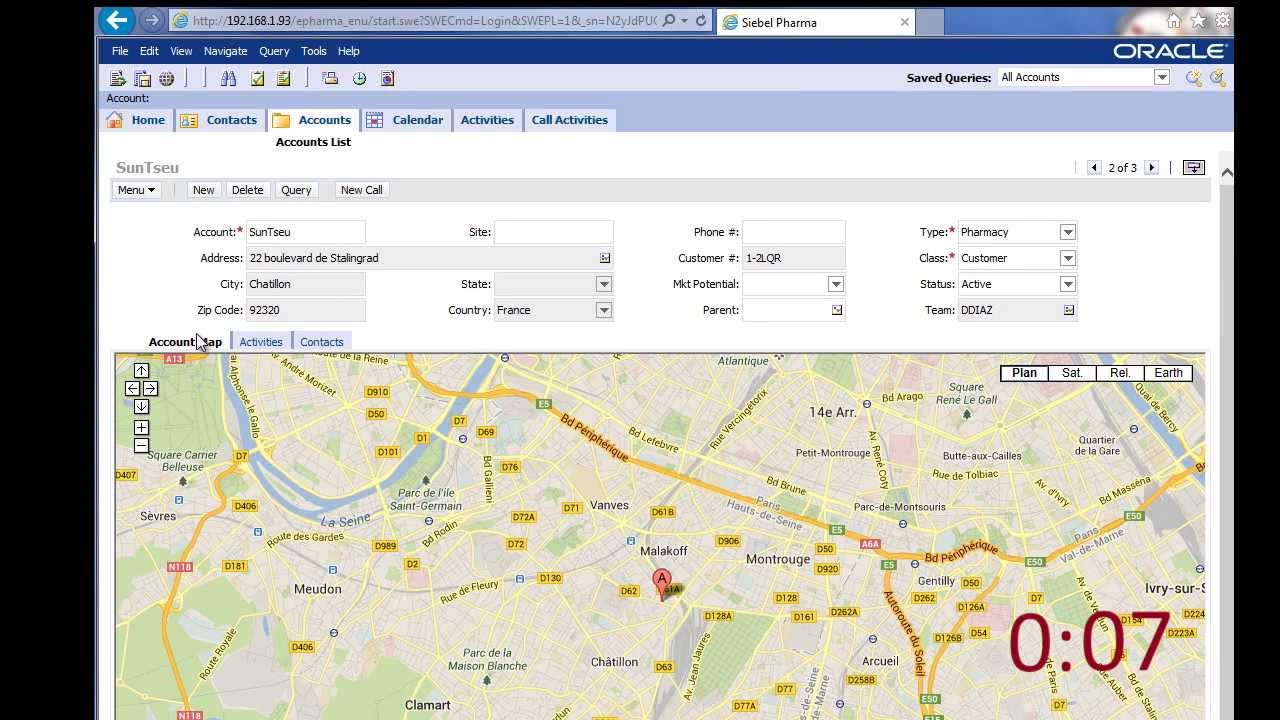This screenshot has width=1280, height=720.
Task: Click the green clock icon in toolbar
Action: 359,78
